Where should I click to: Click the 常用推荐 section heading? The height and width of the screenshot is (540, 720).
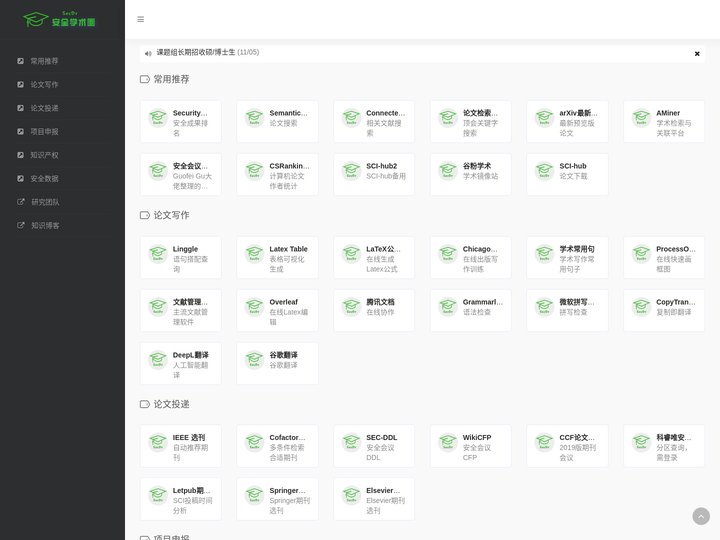171,79
